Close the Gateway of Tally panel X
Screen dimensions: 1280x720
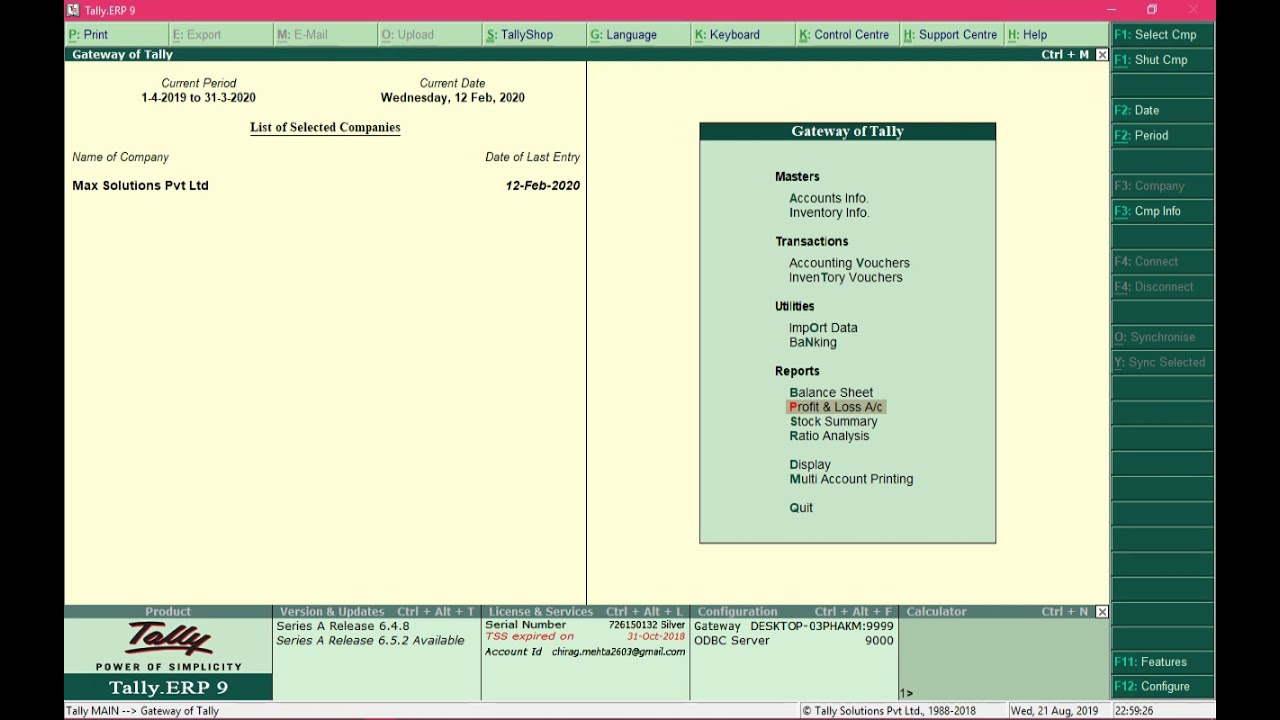(1102, 55)
